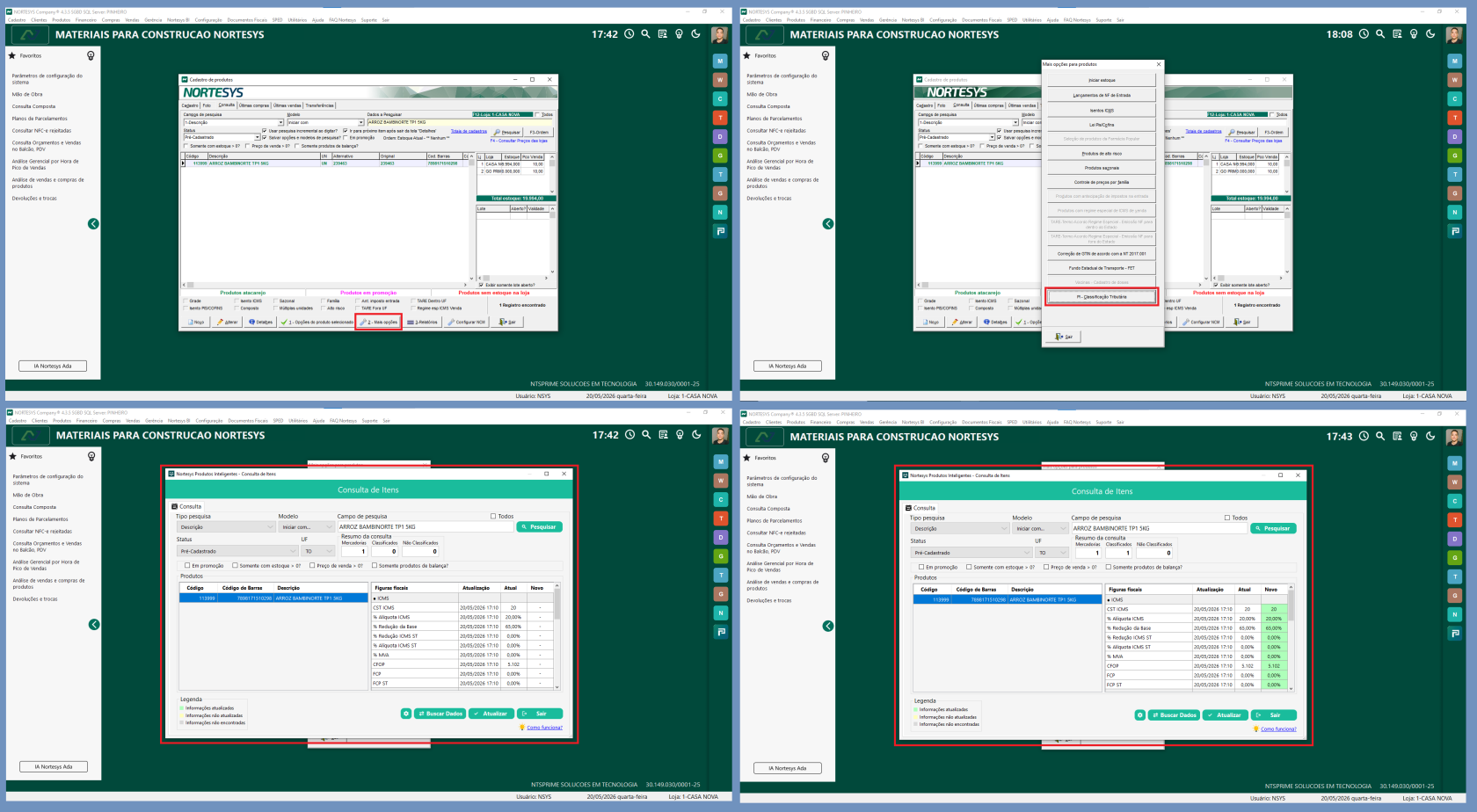Open settings gear in 17:43 Consulta de Itens window
1477x812 pixels.
(x=1139, y=715)
